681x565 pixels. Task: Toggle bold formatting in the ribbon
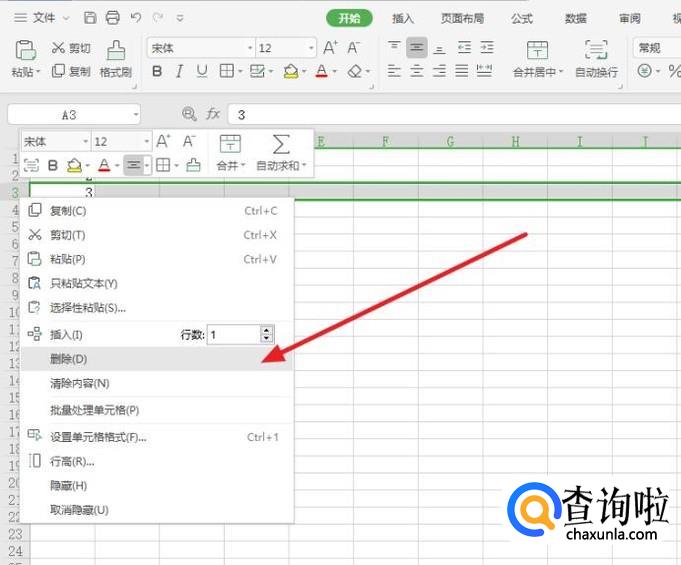pos(157,71)
